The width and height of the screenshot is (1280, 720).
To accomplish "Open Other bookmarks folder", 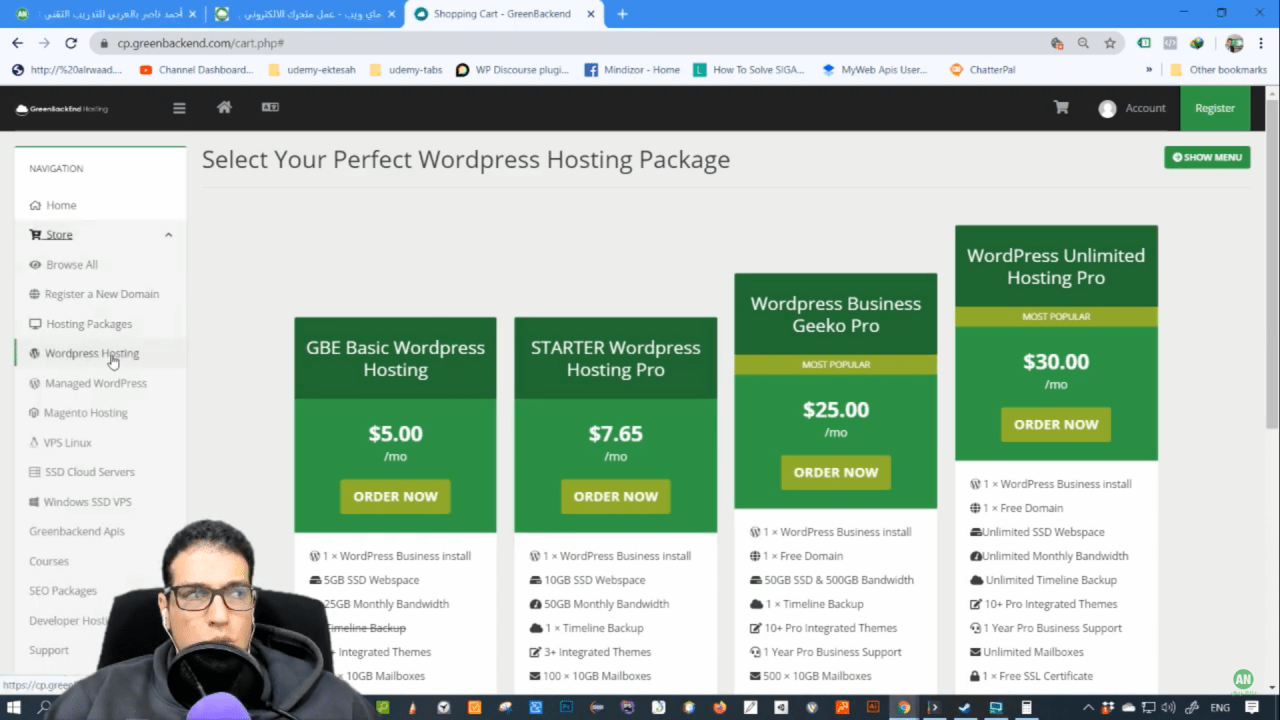I will pos(1218,70).
